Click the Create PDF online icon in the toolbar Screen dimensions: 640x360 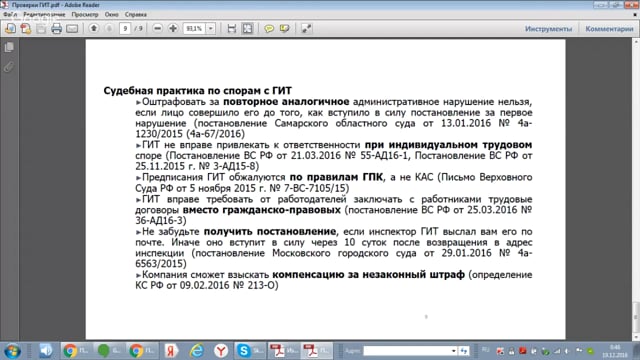pyautogui.click(x=26, y=29)
